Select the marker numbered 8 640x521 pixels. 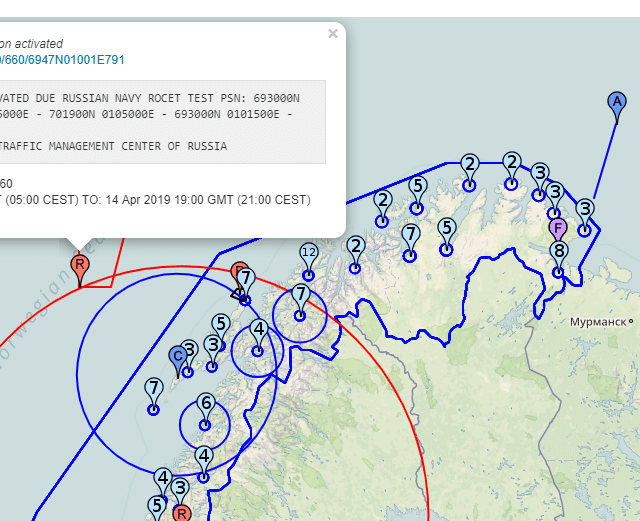pyautogui.click(x=558, y=252)
